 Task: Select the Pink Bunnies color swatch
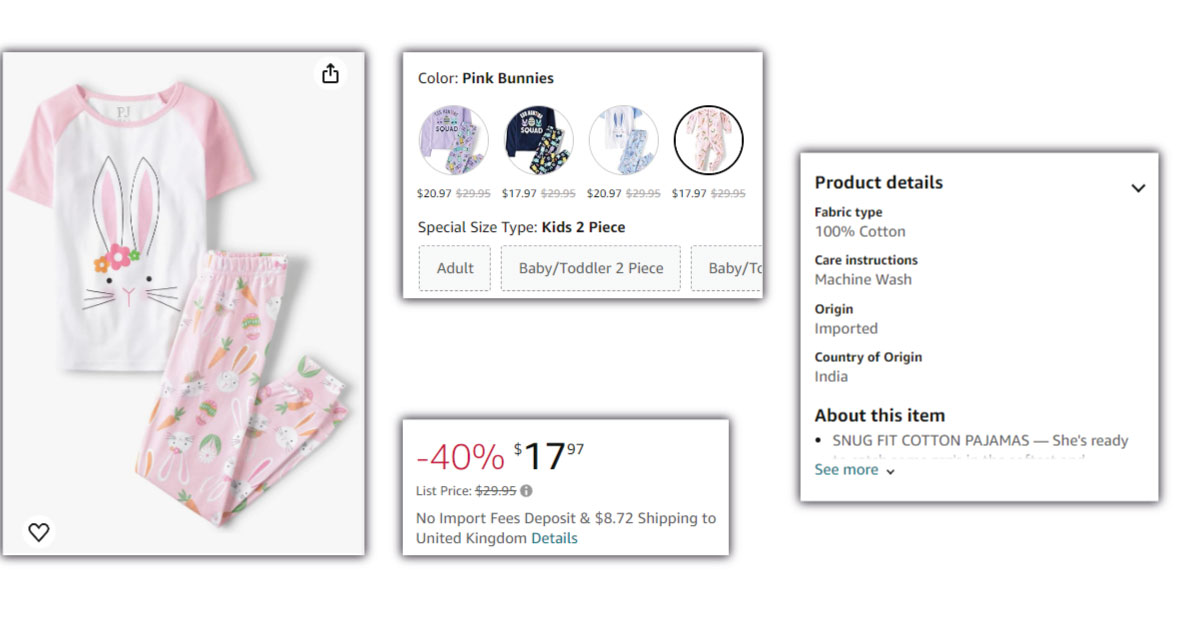click(709, 140)
